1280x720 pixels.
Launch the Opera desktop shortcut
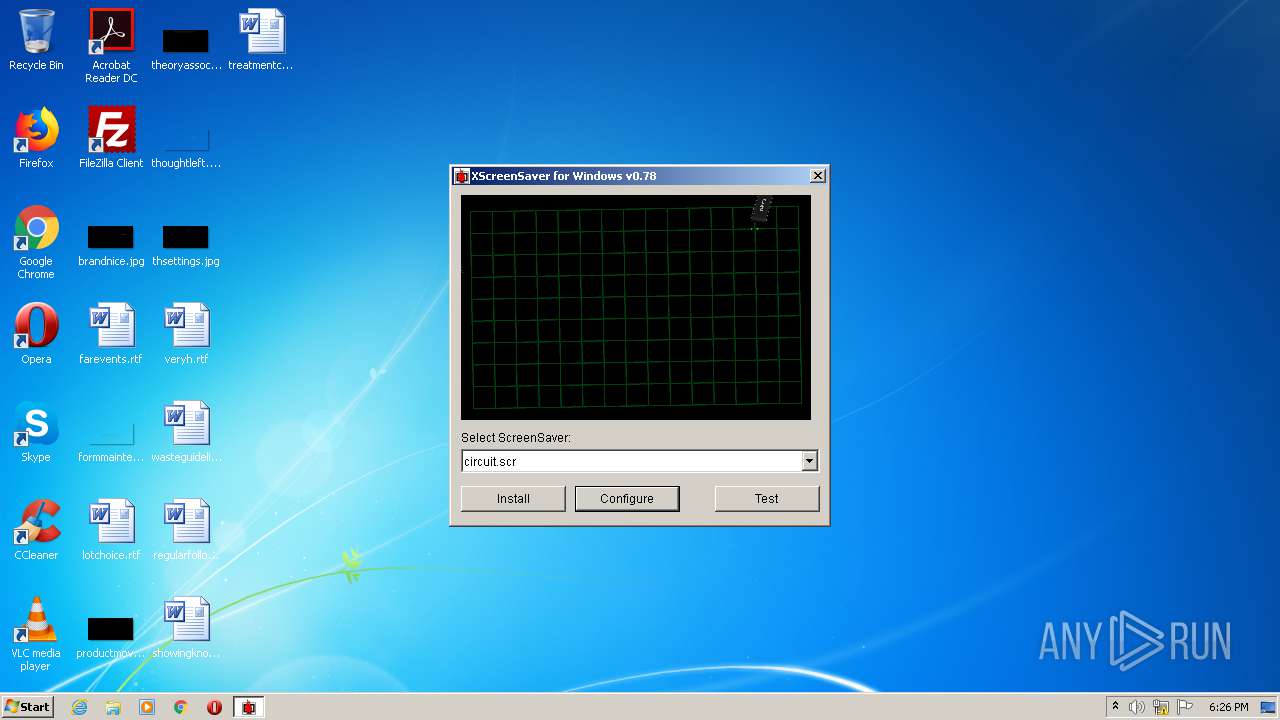click(36, 334)
